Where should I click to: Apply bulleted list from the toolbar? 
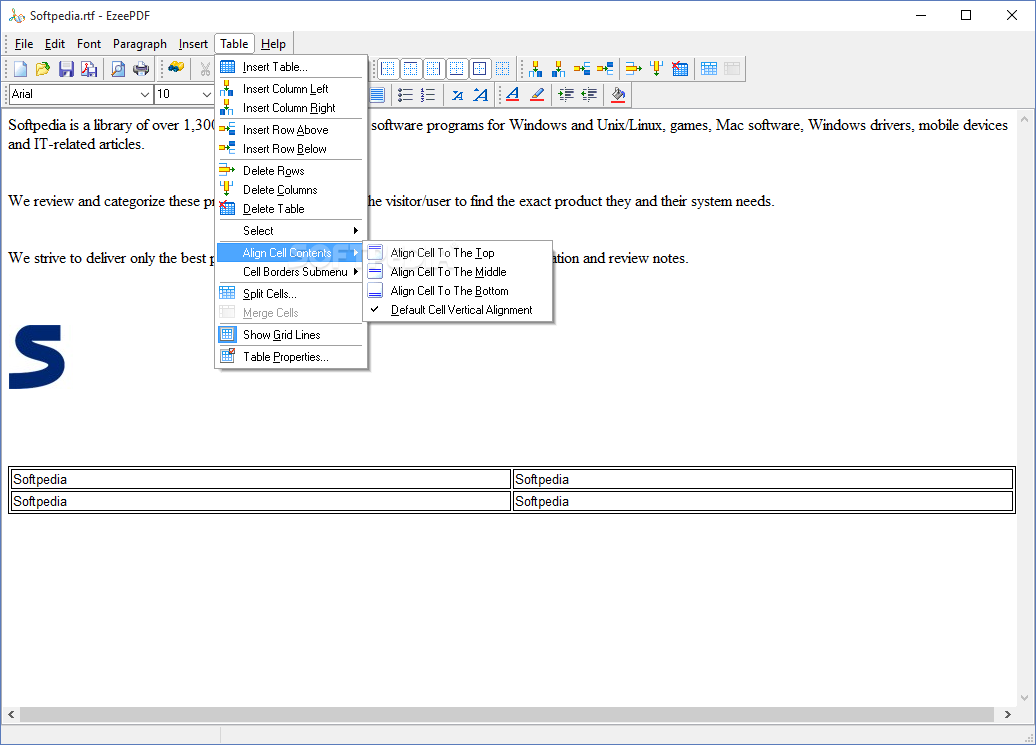pos(406,95)
